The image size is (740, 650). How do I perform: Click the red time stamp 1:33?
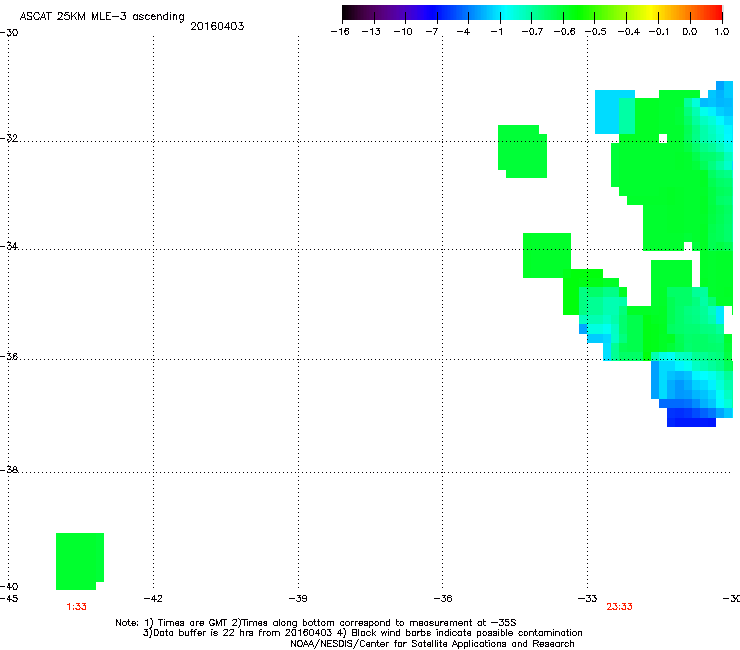point(76,607)
